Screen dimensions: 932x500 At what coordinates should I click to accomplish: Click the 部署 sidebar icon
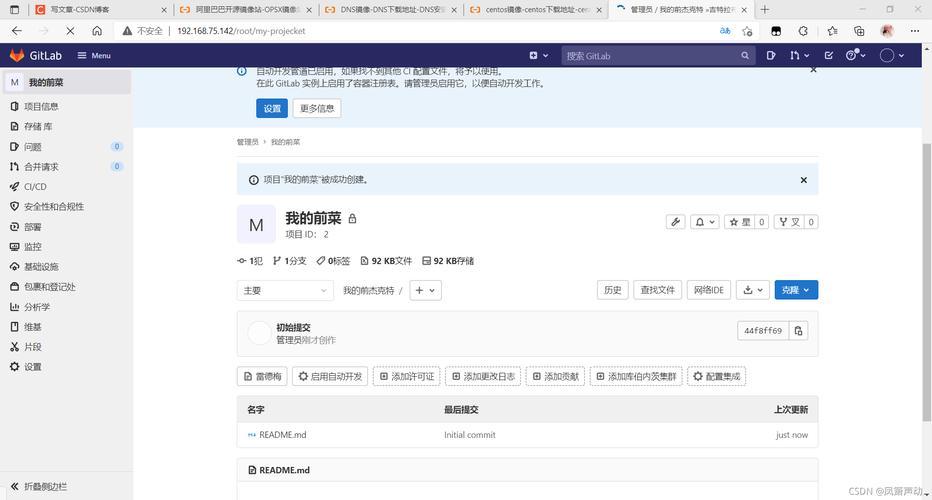[x=14, y=227]
